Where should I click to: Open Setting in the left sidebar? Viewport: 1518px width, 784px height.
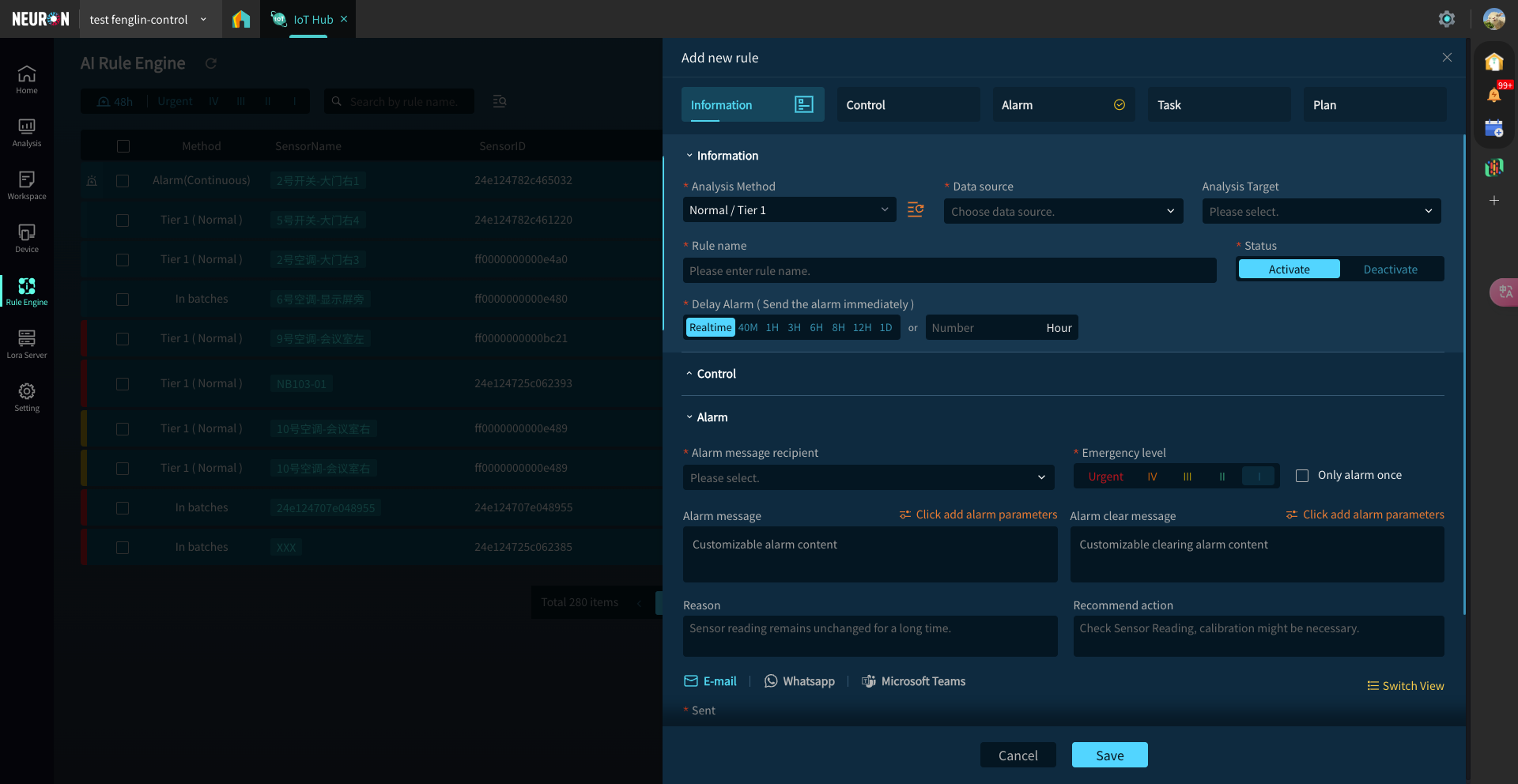click(x=27, y=398)
